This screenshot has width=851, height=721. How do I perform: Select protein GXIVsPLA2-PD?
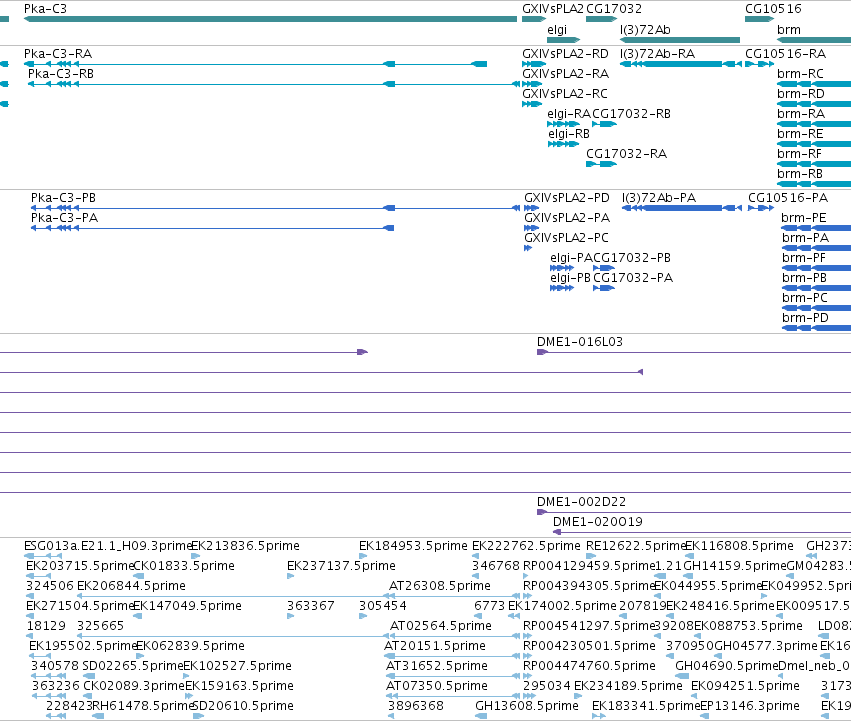click(x=531, y=208)
